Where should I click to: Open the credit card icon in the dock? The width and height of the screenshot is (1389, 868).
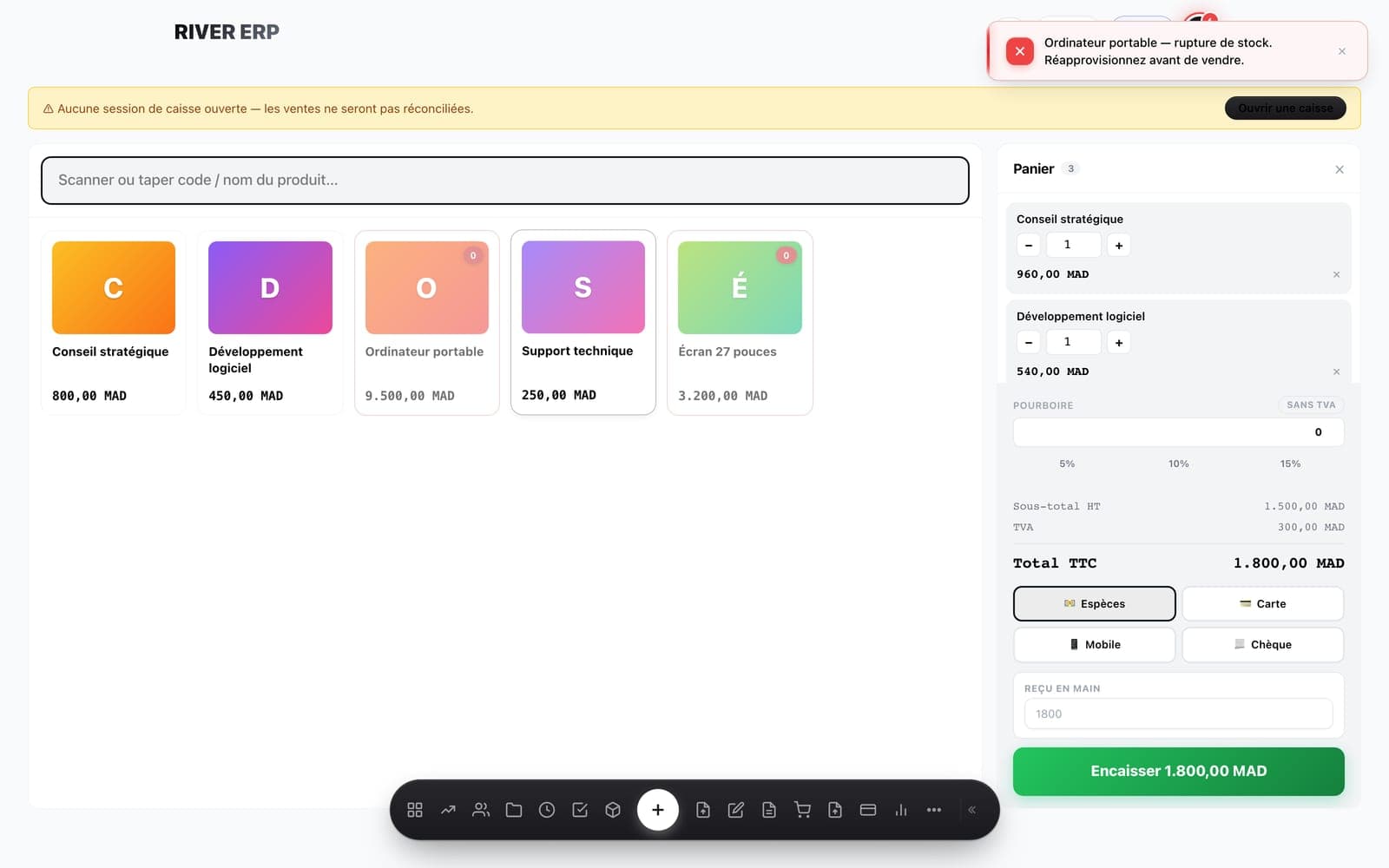[x=868, y=810]
